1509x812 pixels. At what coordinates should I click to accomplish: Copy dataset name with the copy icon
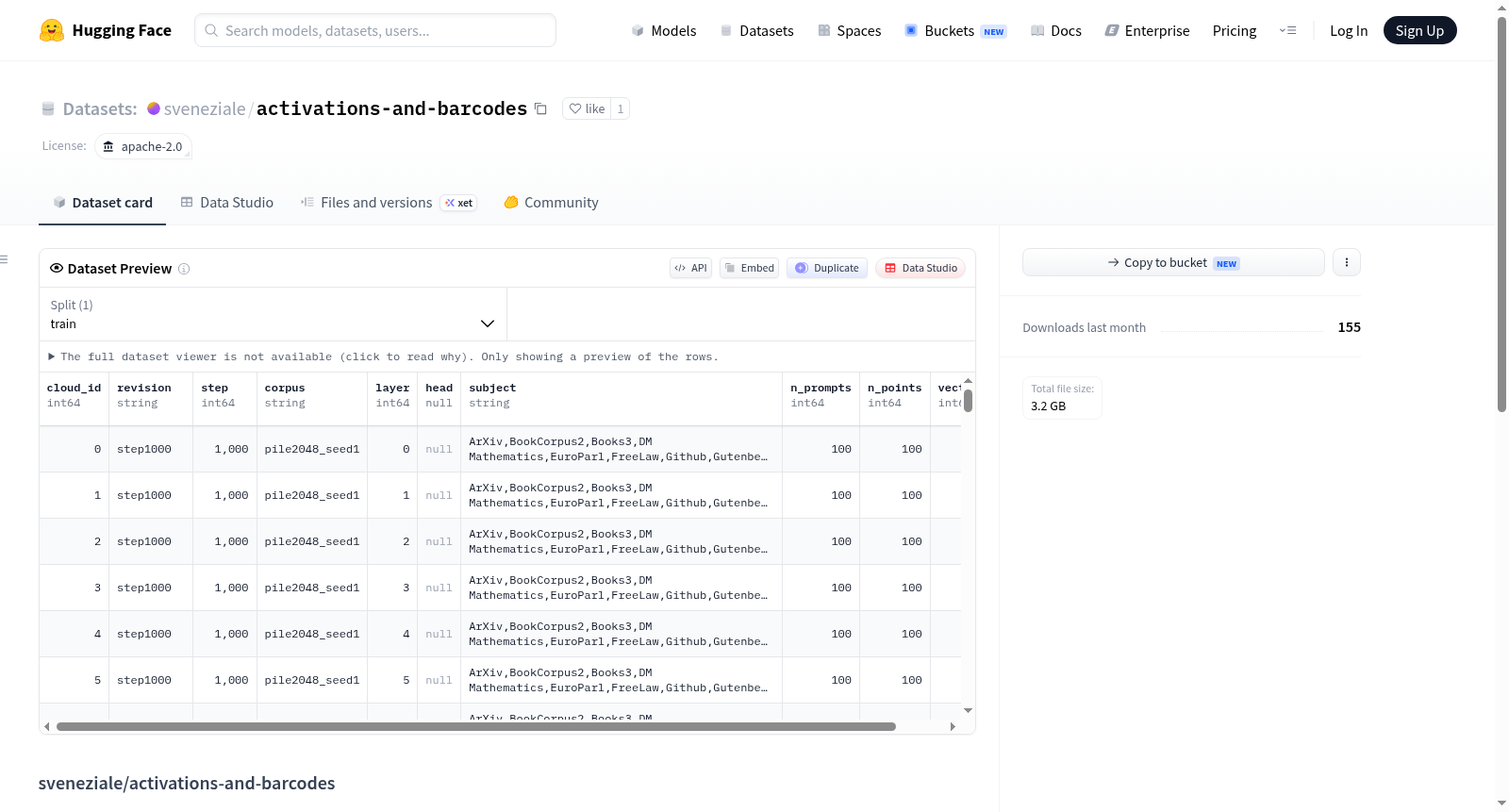[x=540, y=108]
